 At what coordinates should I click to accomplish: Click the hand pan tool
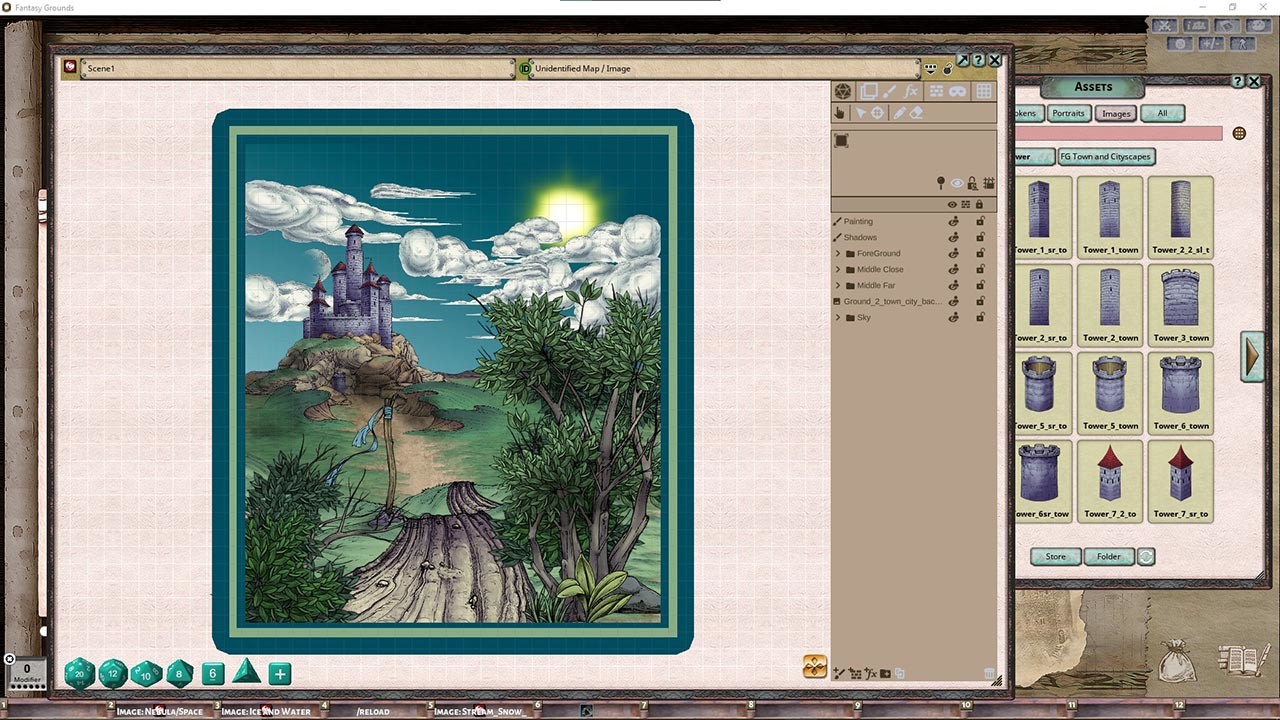pyautogui.click(x=841, y=113)
